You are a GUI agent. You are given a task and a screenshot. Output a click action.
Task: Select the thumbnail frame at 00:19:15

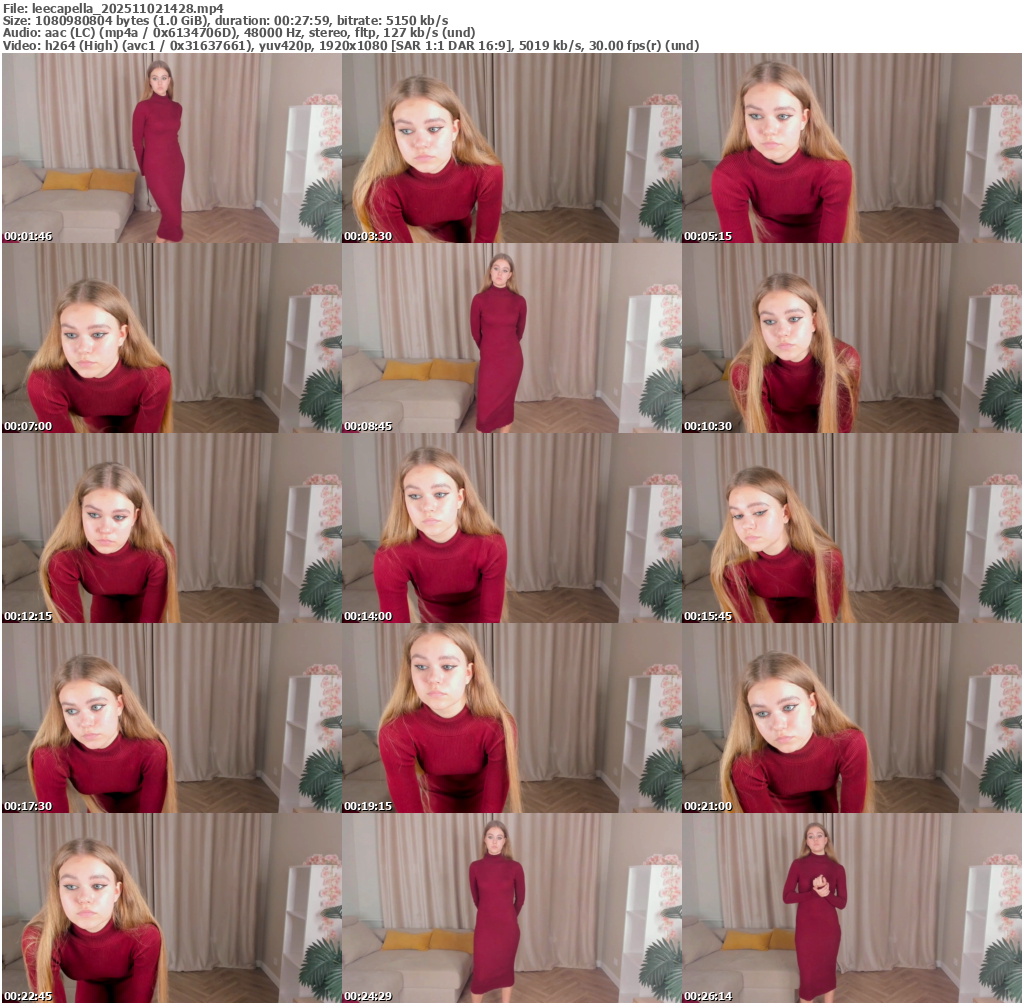point(512,718)
